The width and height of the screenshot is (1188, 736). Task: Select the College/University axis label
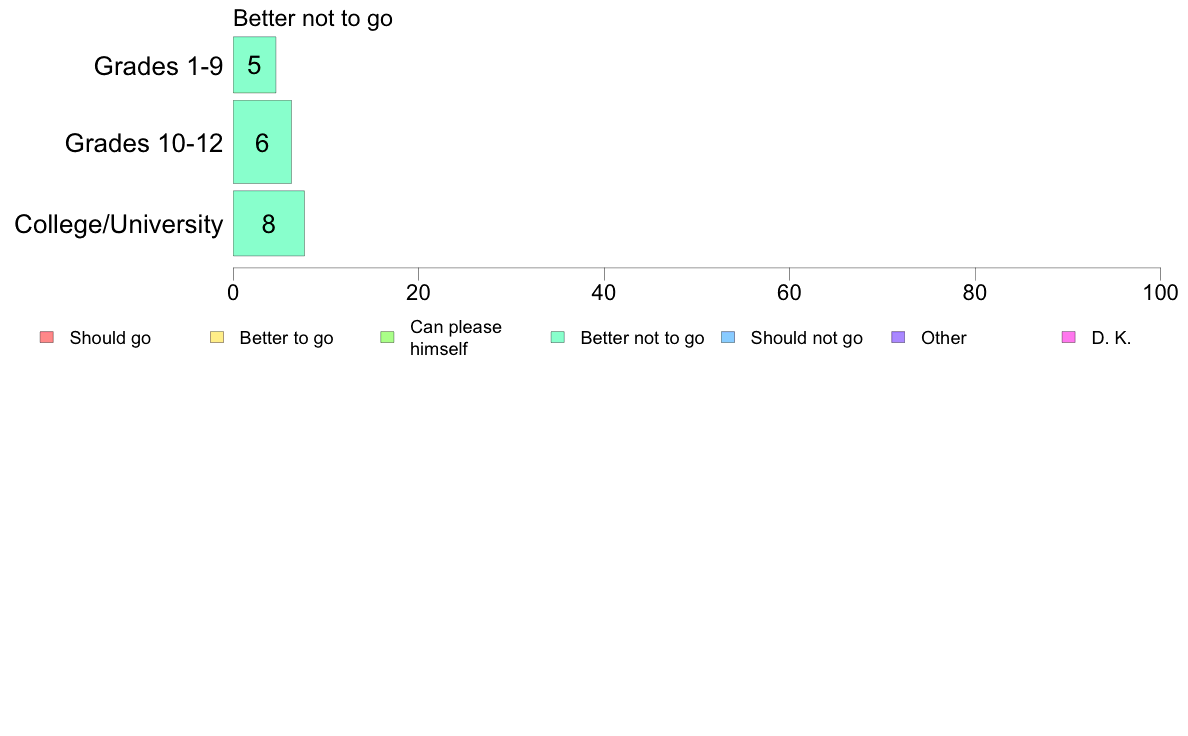click(119, 224)
